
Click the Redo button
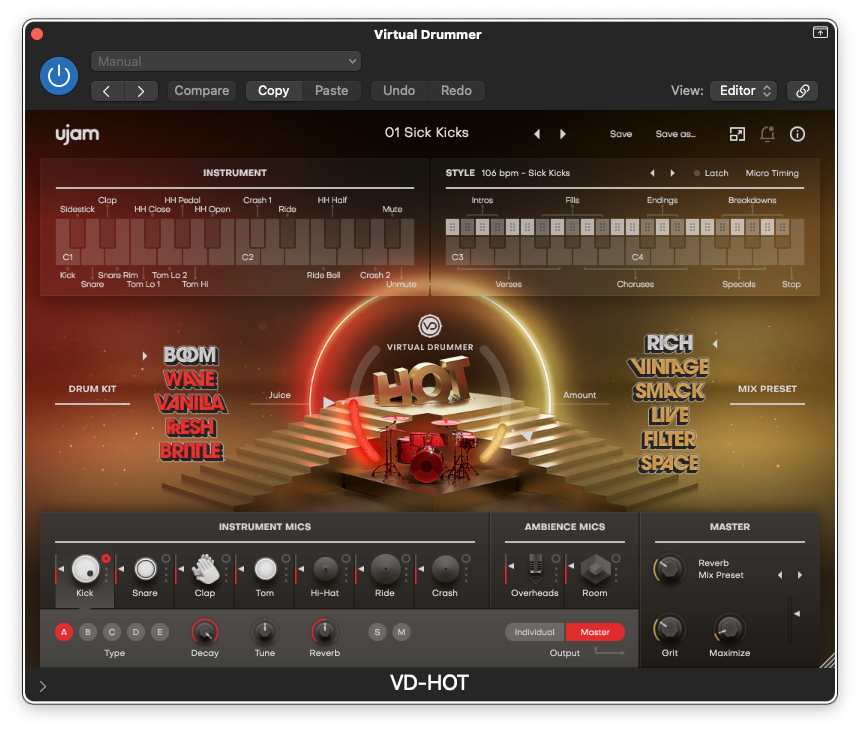pos(456,91)
